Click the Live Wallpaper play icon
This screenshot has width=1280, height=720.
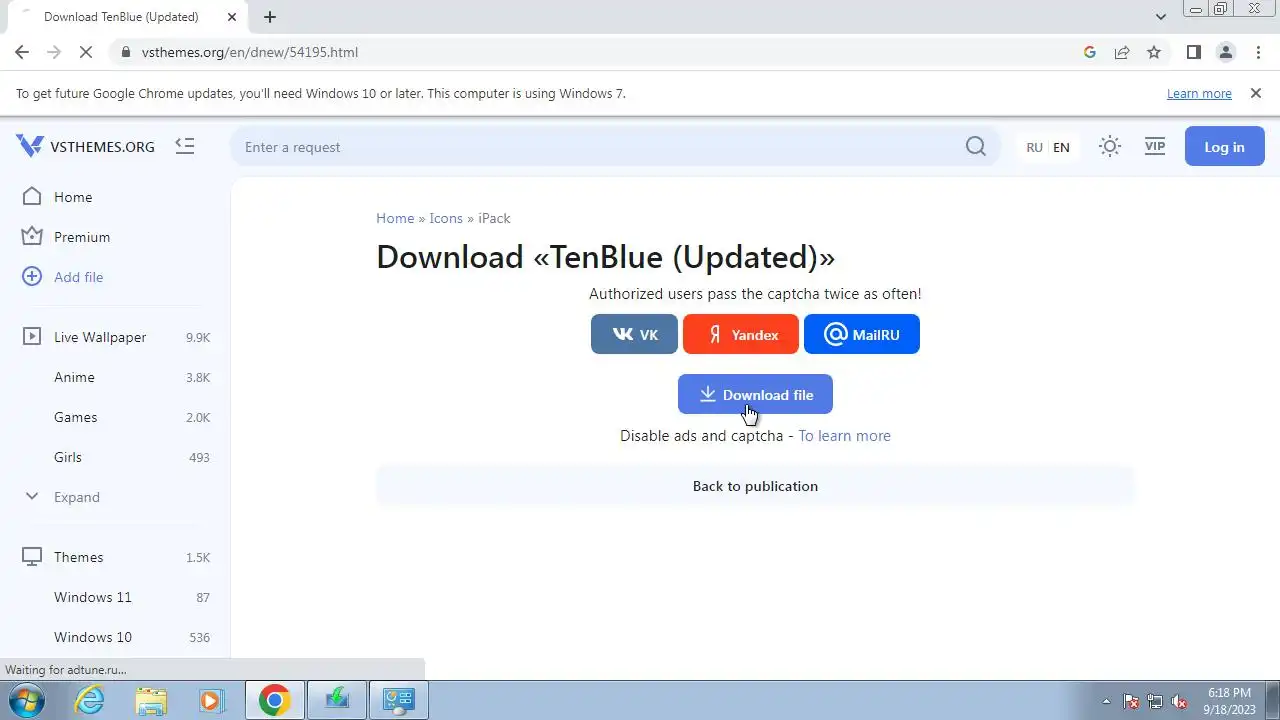click(32, 336)
